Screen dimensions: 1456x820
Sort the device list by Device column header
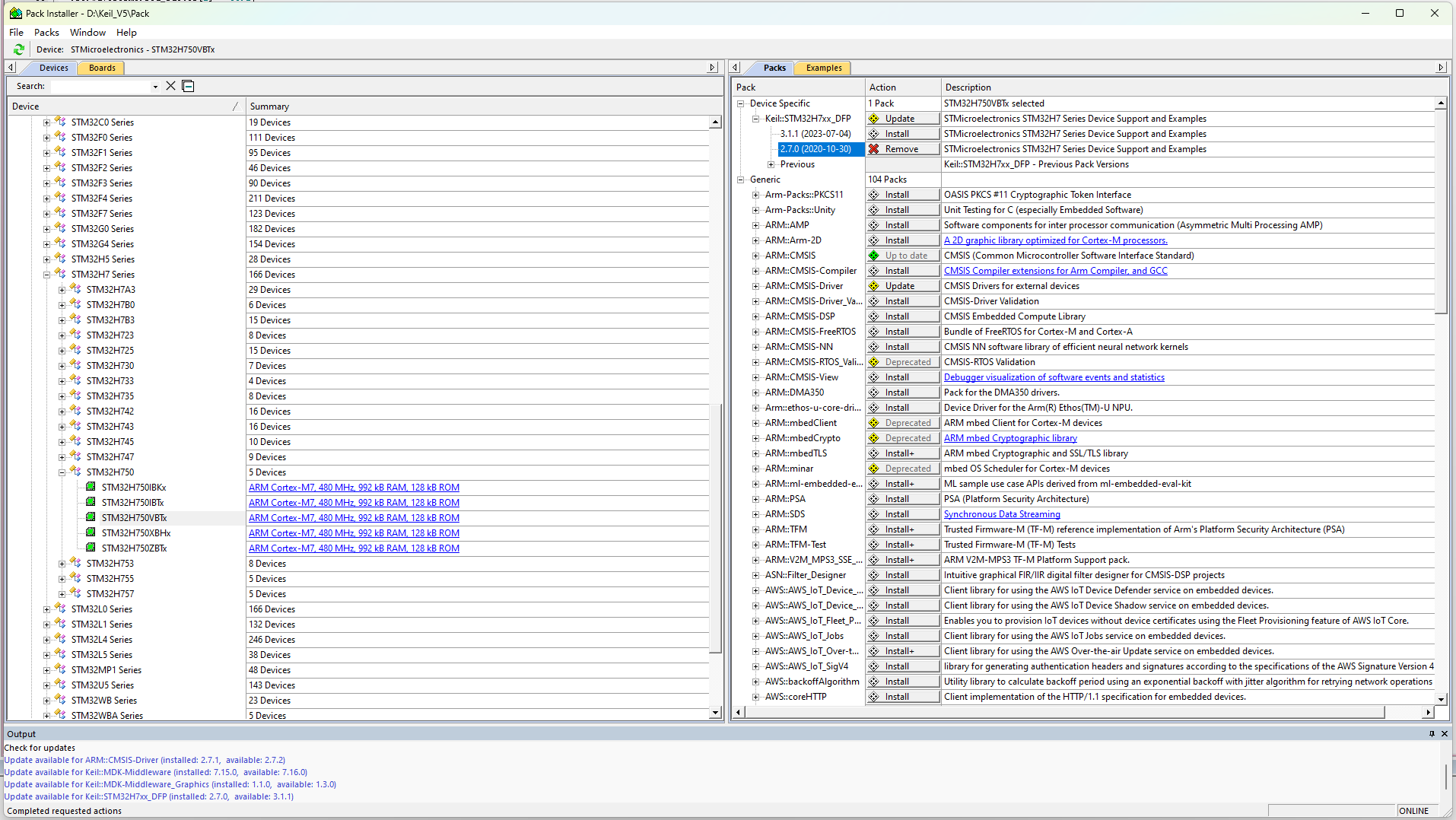[126, 106]
